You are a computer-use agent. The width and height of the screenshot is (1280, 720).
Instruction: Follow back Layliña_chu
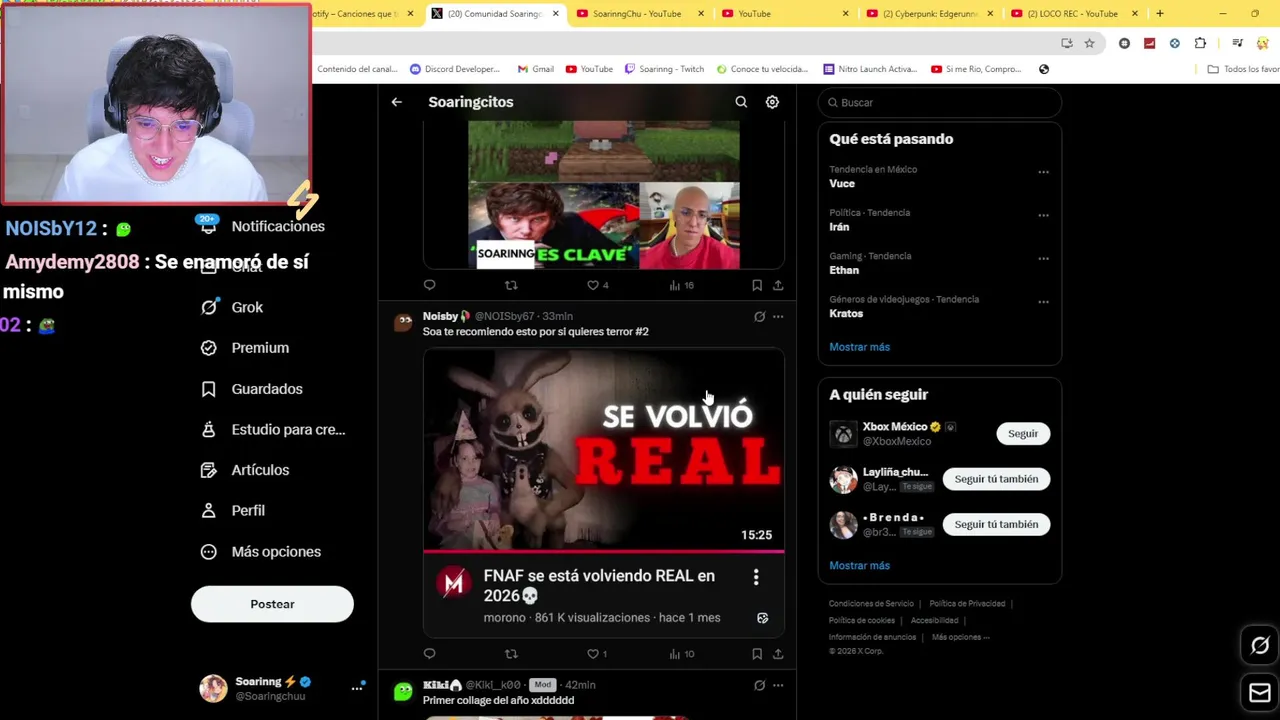click(996, 479)
